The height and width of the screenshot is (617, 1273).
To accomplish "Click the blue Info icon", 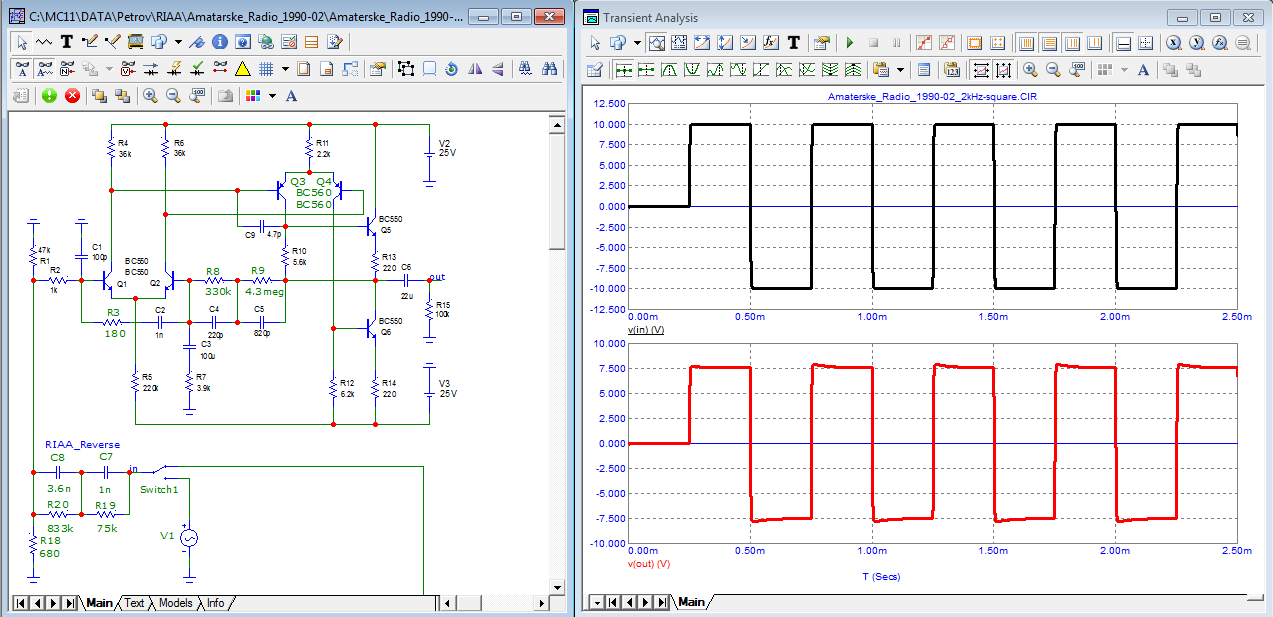I will pos(219,42).
